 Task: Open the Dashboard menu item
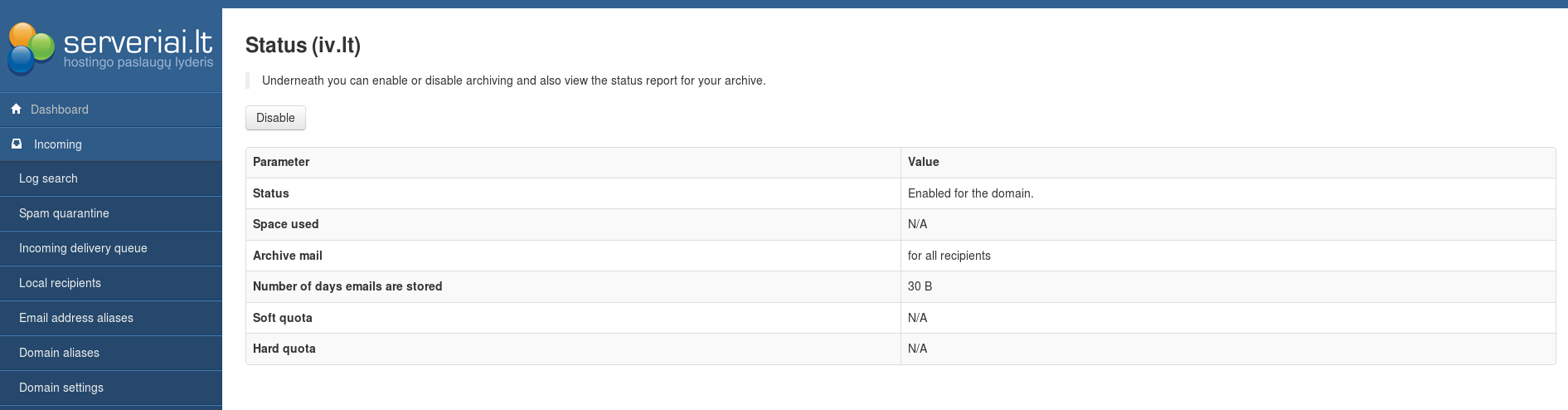tap(60, 110)
